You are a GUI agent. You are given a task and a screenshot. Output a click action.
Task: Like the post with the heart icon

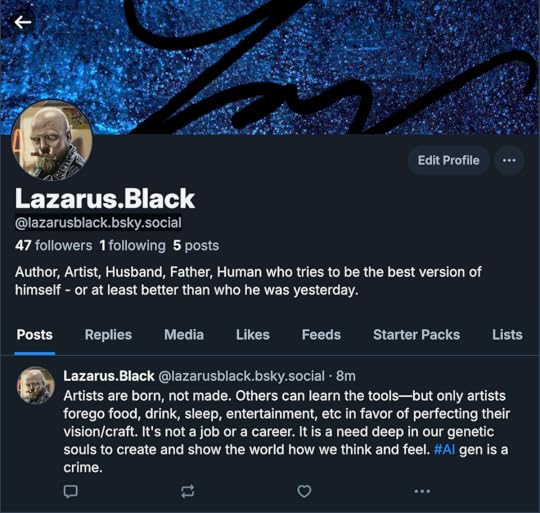click(x=304, y=491)
